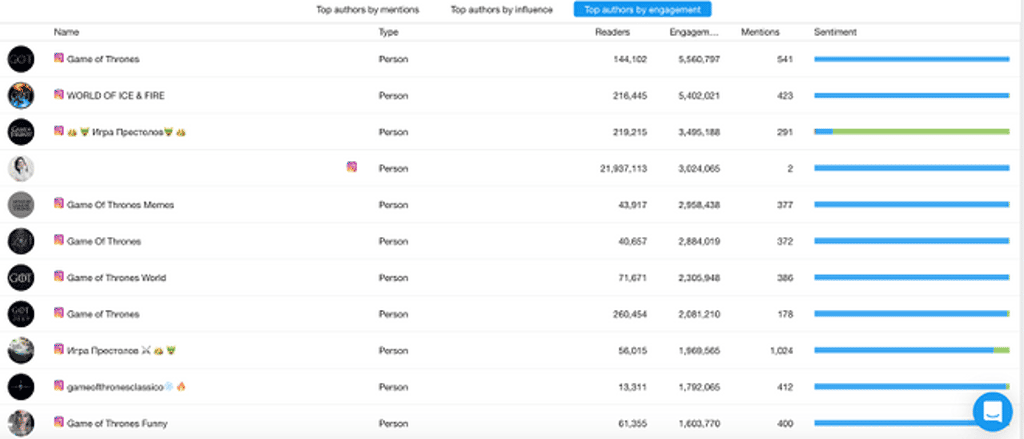
Task: Open avatar in the 3,495,188 engagement row
Action: [21, 132]
